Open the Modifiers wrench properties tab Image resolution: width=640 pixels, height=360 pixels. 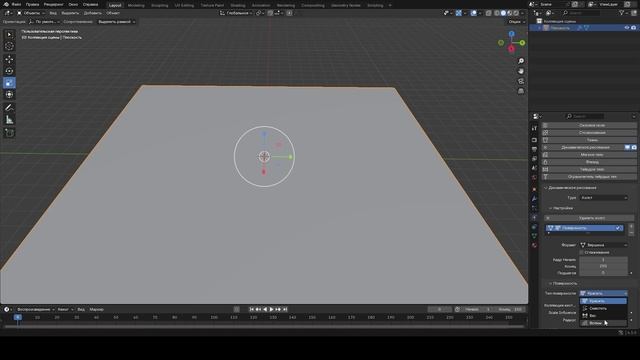click(x=534, y=199)
